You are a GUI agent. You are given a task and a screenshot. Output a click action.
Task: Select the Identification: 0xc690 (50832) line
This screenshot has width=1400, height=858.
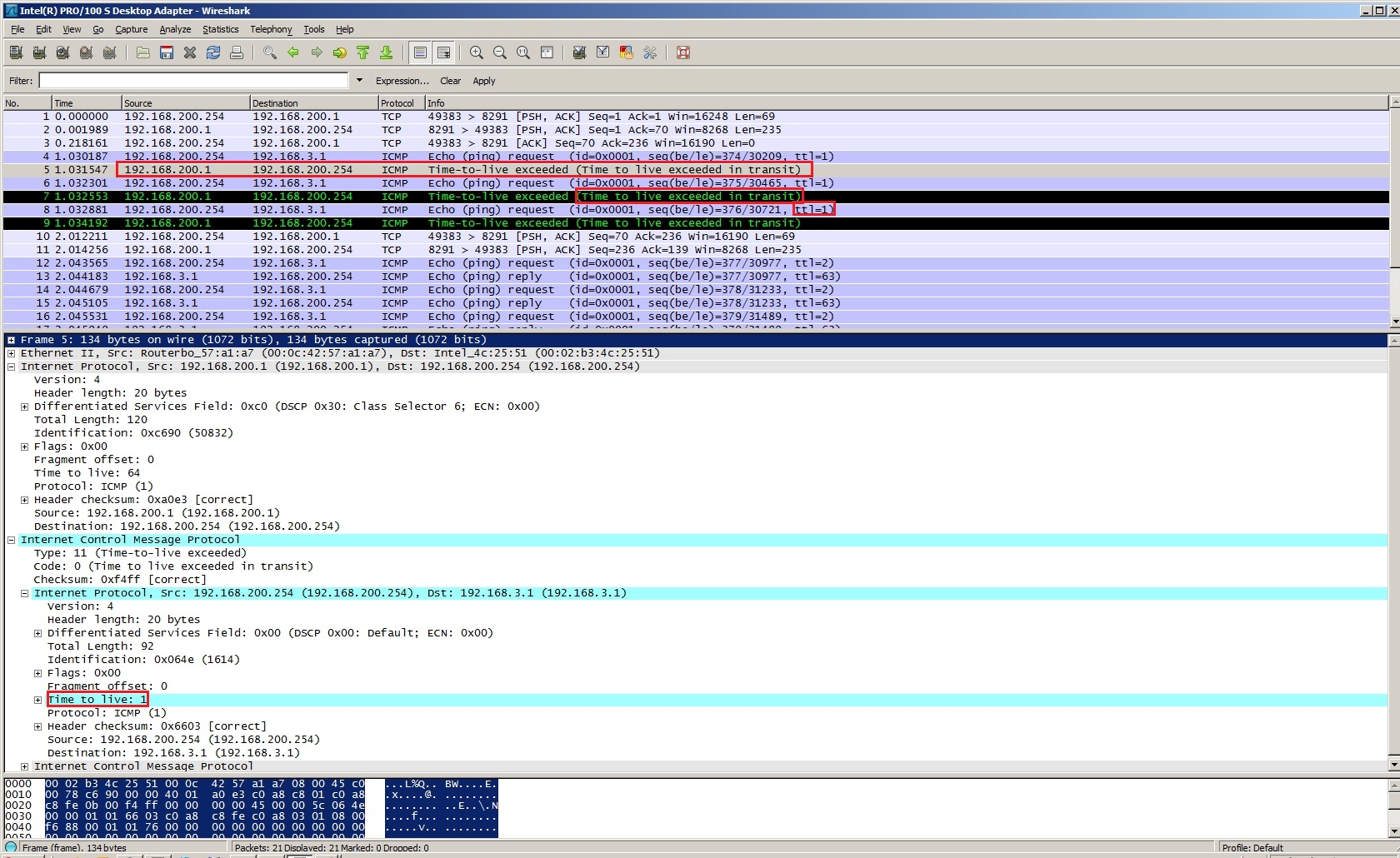coord(133,433)
